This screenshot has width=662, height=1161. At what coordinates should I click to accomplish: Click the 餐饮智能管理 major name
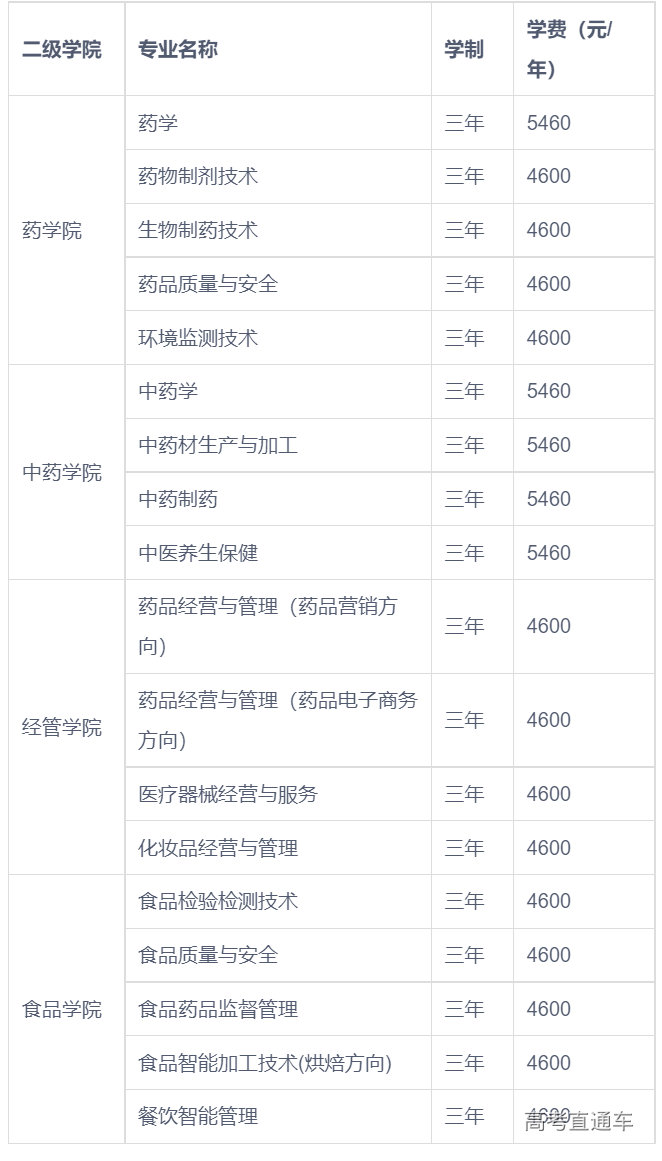point(198,1116)
